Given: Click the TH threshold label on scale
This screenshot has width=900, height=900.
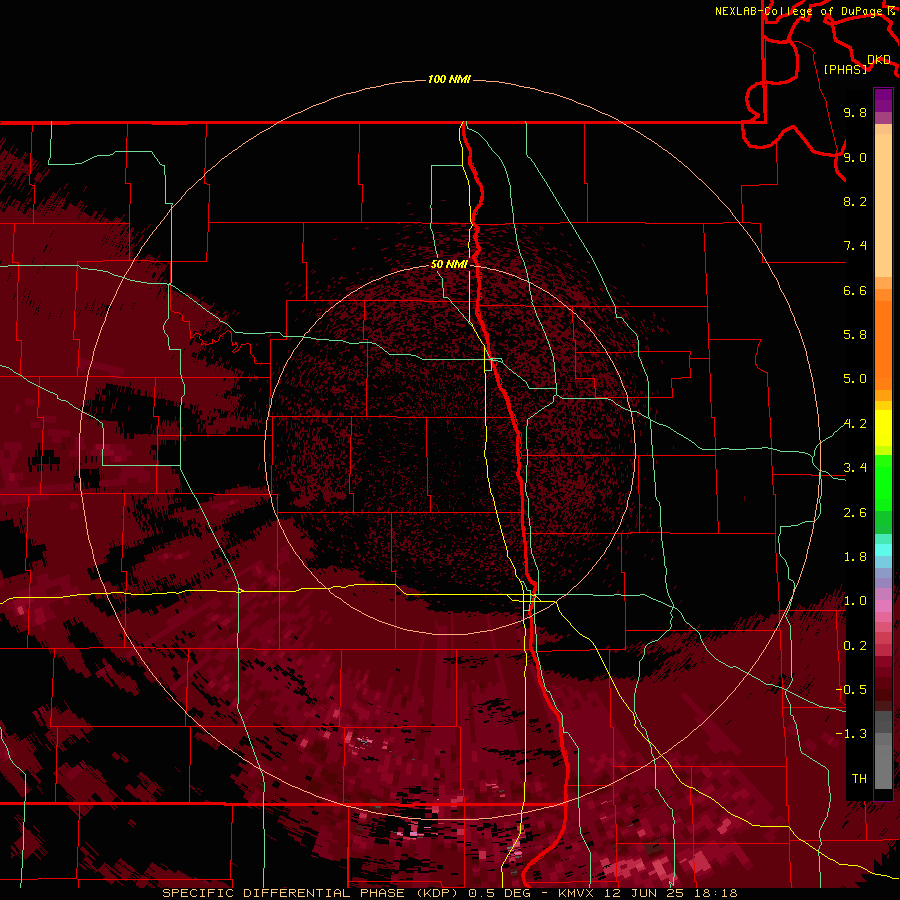Looking at the screenshot, I should [x=859, y=779].
